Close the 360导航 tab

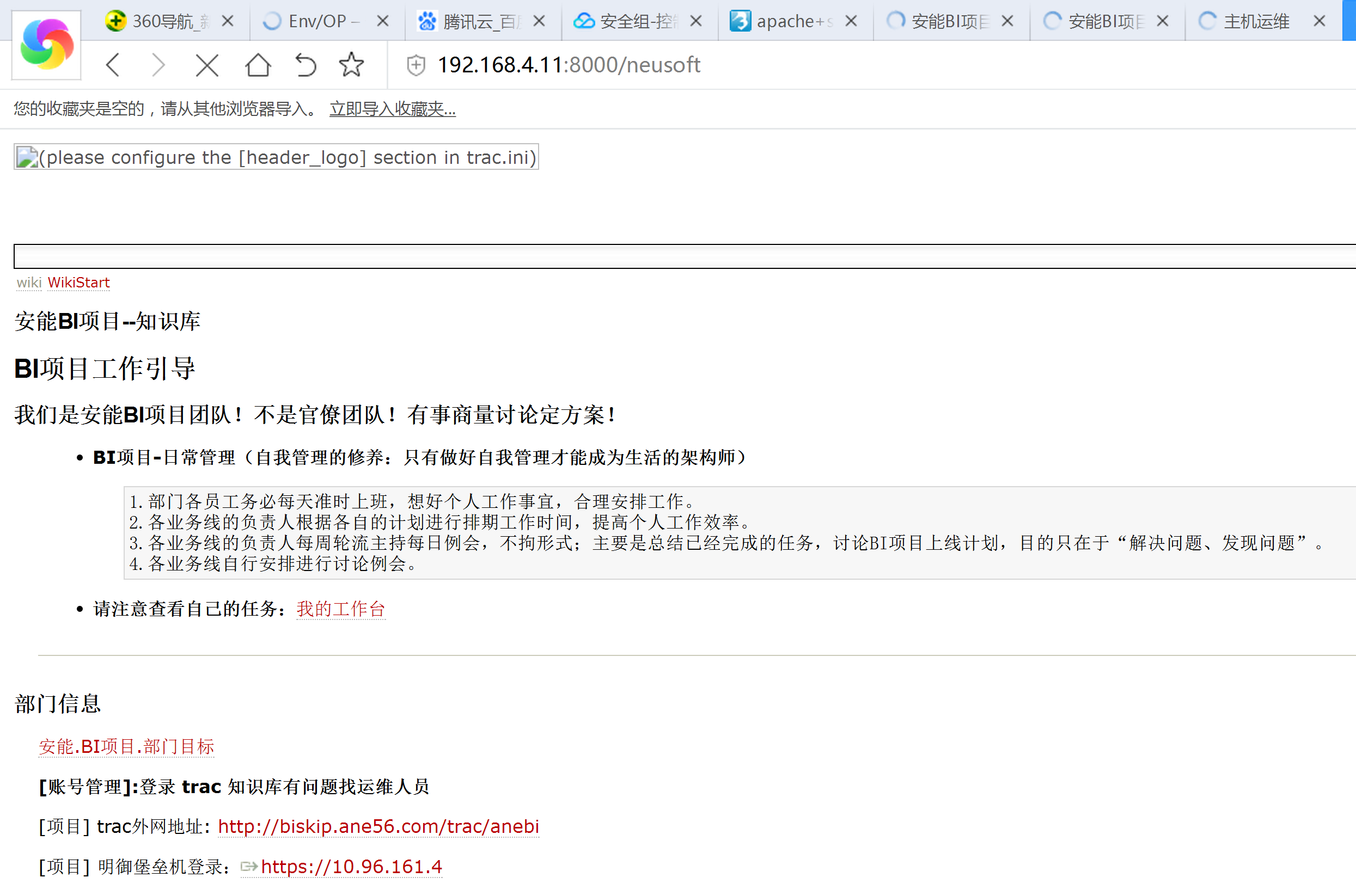pos(228,21)
